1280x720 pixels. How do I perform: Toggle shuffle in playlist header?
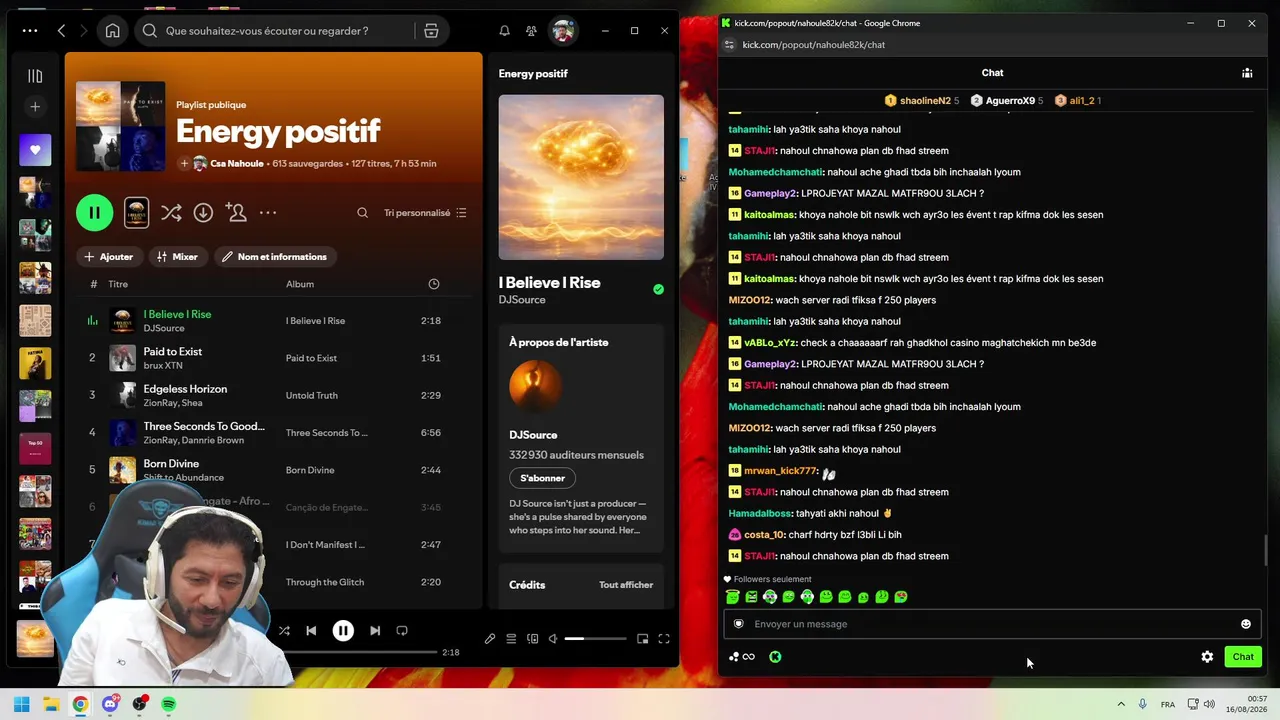[171, 212]
